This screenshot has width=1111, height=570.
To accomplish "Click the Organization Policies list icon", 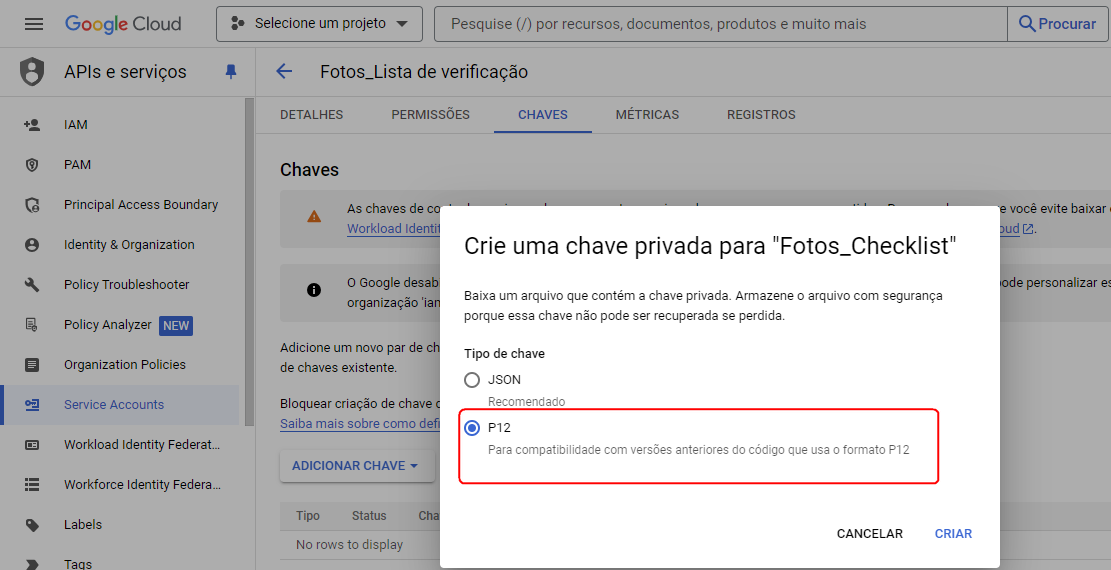I will (32, 364).
